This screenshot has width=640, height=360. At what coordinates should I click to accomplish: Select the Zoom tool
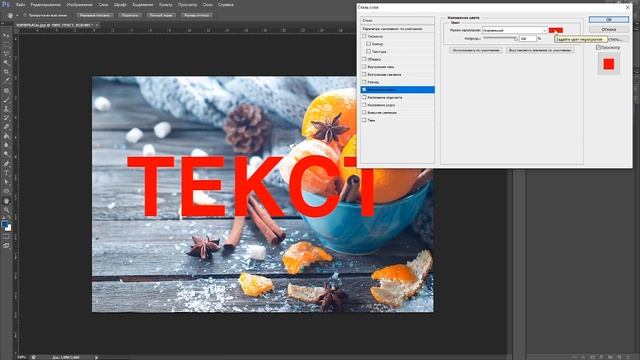6,210
